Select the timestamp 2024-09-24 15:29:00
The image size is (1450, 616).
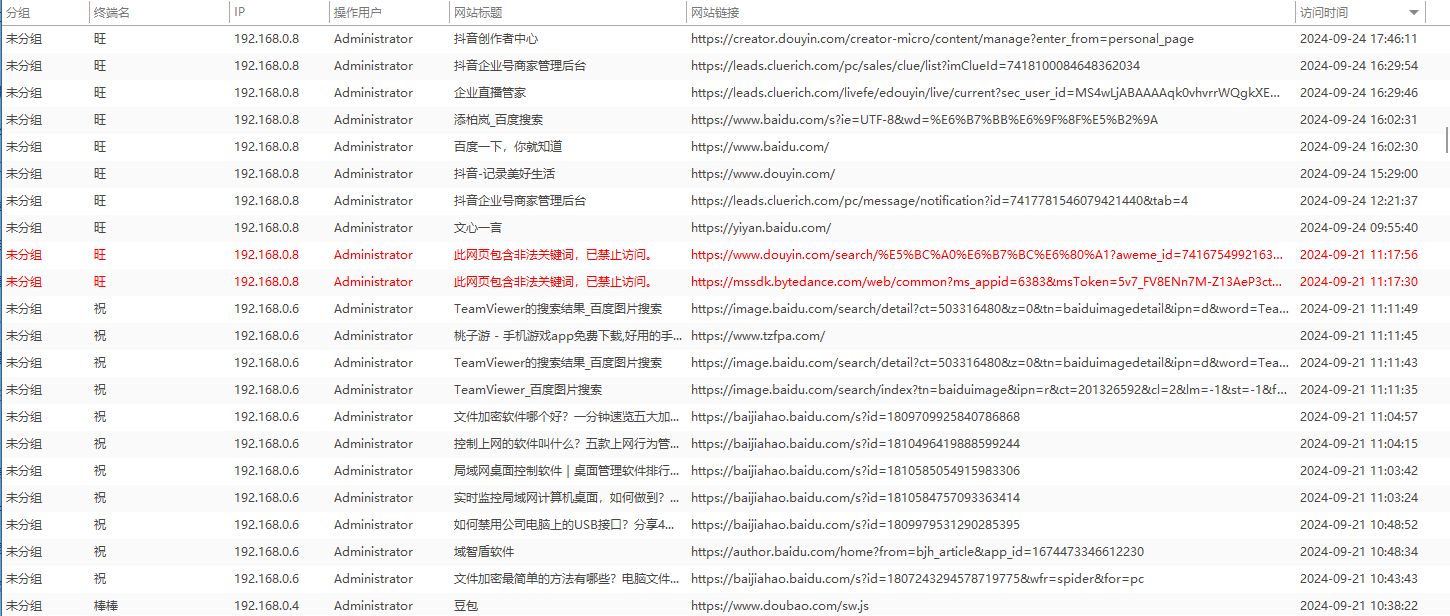click(1359, 174)
